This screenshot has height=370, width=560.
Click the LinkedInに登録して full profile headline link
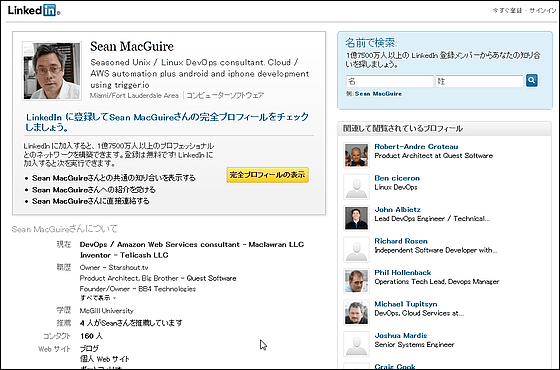coord(167,122)
